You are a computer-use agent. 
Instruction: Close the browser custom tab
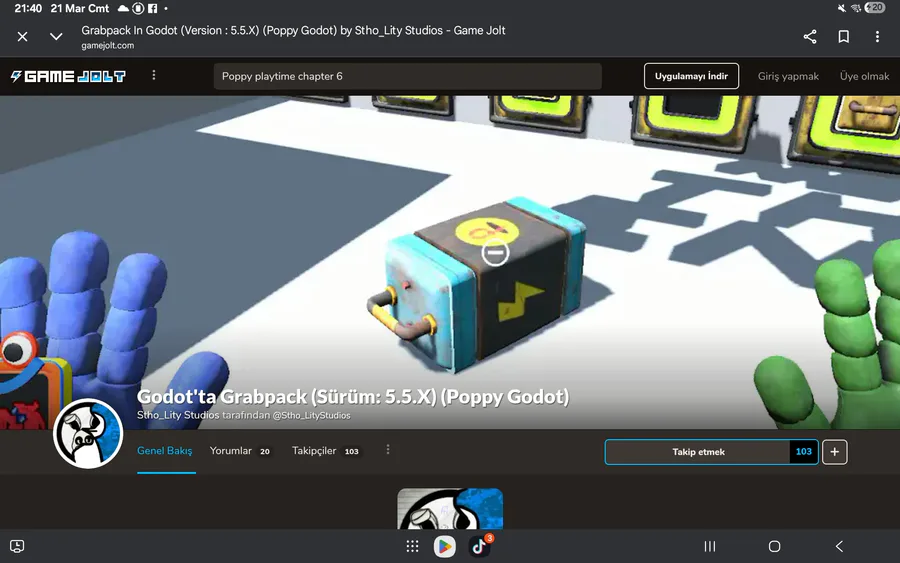(x=22, y=37)
